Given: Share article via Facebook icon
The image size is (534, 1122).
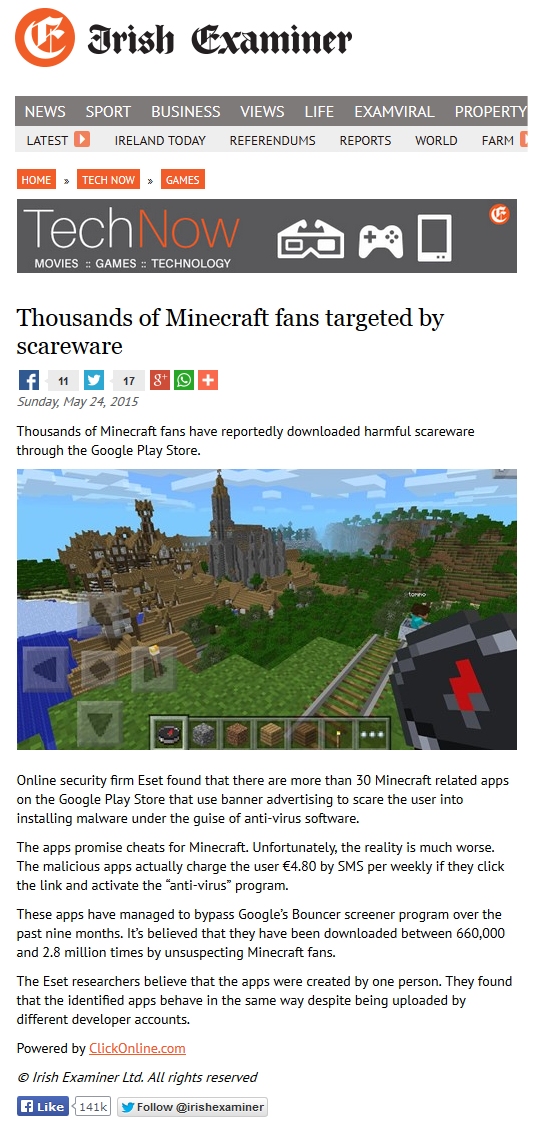Looking at the screenshot, I should coord(28,380).
